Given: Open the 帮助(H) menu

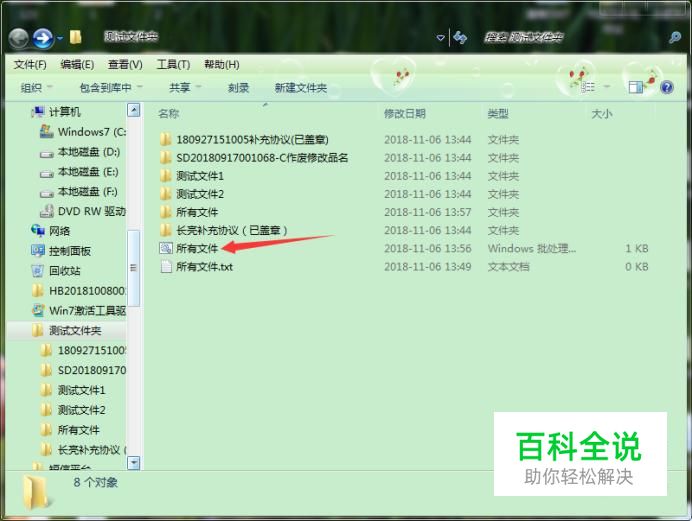Looking at the screenshot, I should click(x=222, y=65).
